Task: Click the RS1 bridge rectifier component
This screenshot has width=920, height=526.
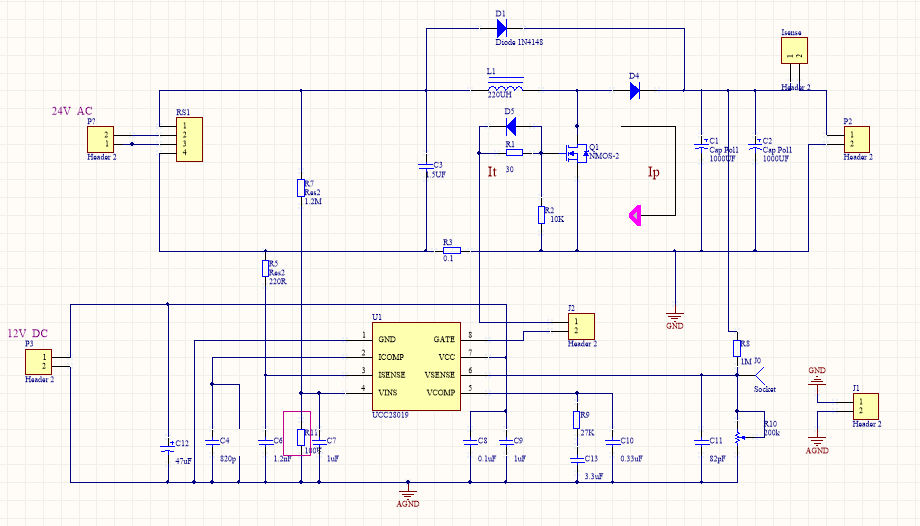Action: 190,139
